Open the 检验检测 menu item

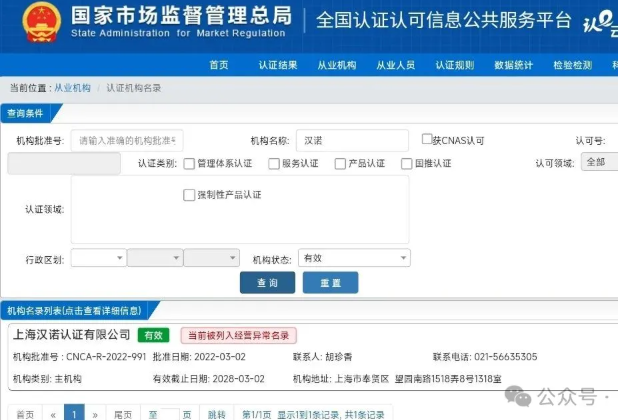pyautogui.click(x=573, y=65)
